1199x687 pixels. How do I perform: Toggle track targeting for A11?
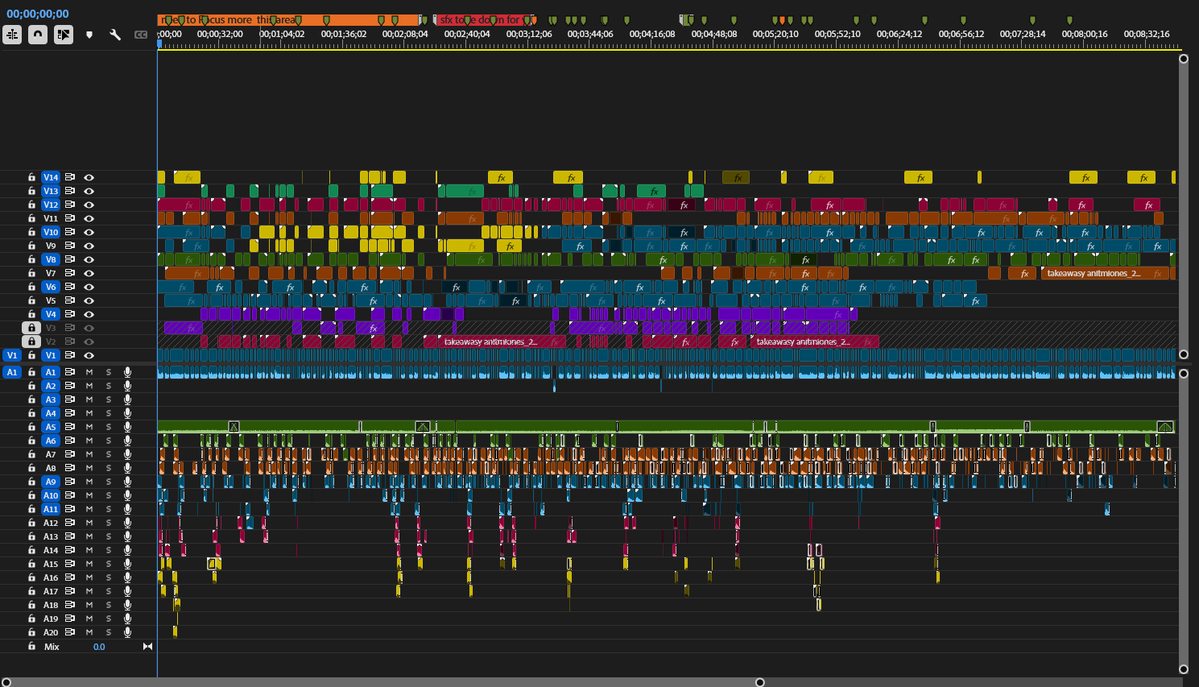tap(50, 509)
